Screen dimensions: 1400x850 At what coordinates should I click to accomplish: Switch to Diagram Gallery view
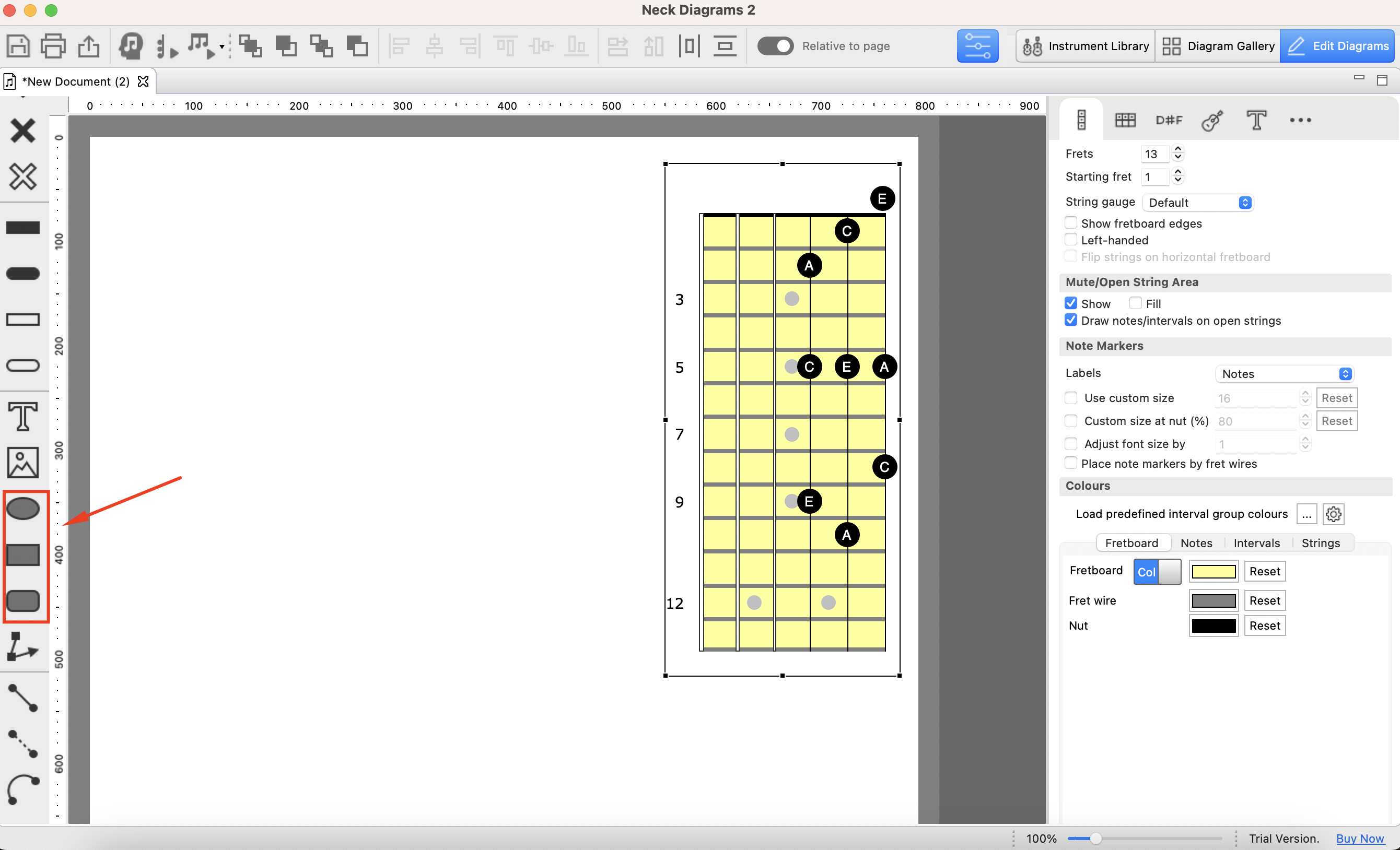(x=1218, y=46)
